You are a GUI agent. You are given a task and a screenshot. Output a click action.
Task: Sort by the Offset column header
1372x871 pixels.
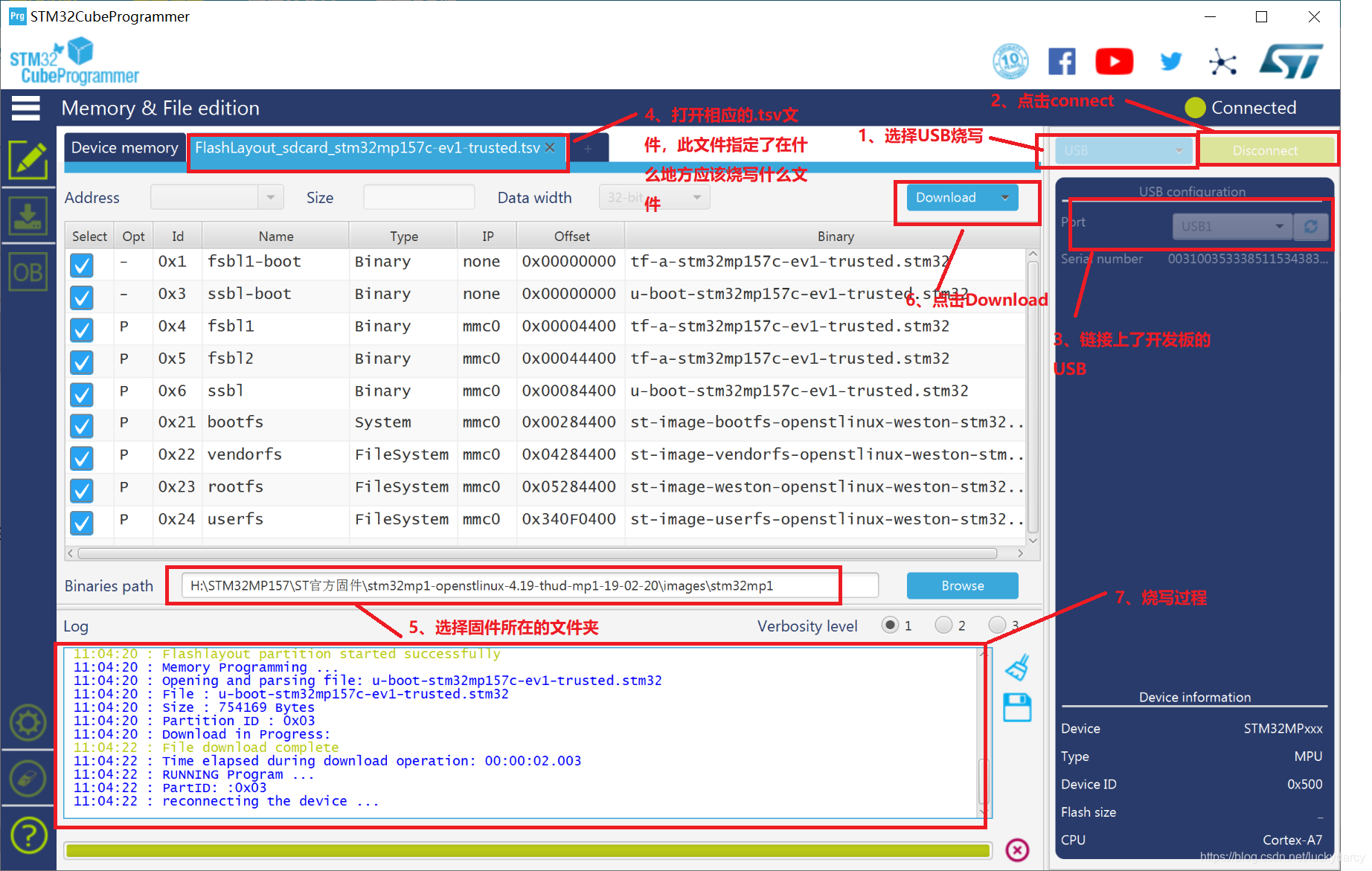click(571, 236)
